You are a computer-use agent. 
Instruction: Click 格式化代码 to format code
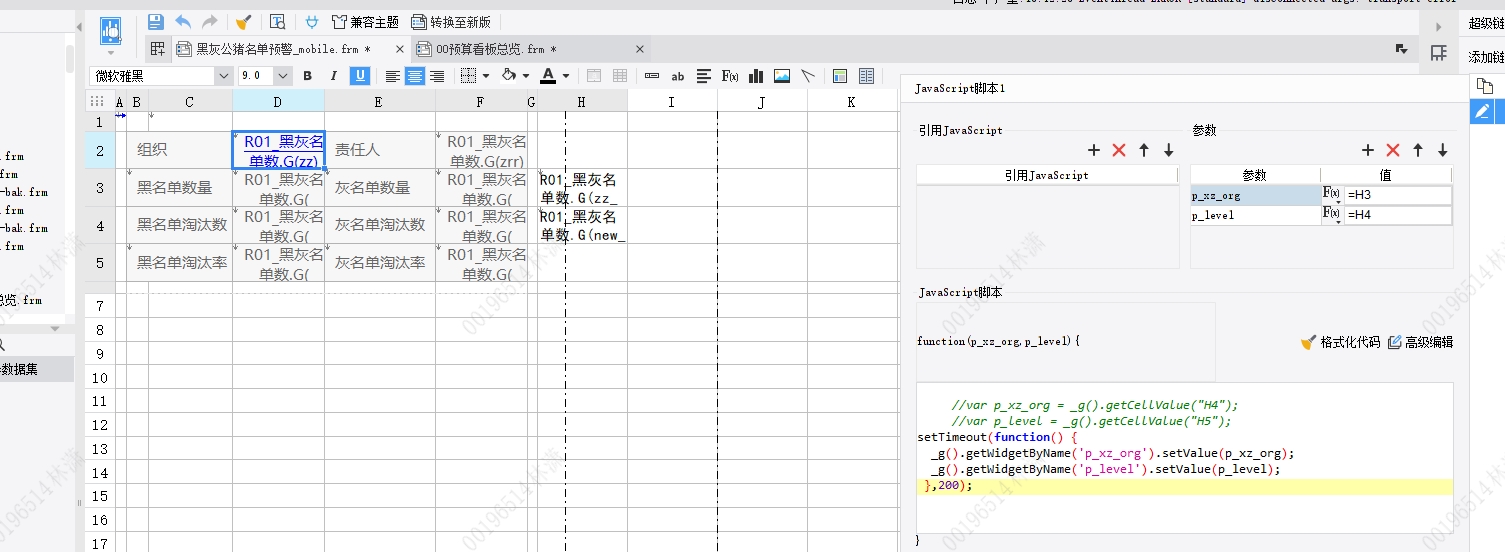pos(1340,342)
